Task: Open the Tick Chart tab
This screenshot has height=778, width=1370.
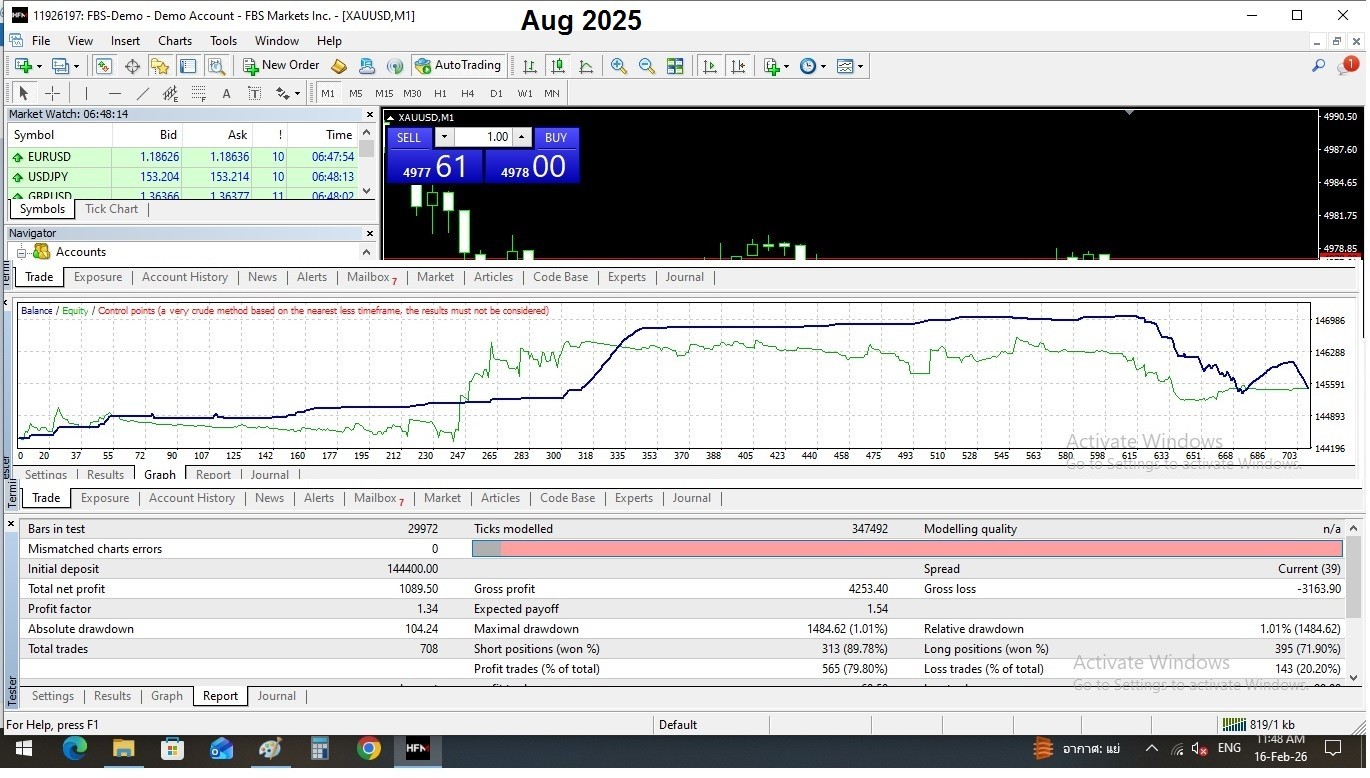Action: tap(111, 210)
